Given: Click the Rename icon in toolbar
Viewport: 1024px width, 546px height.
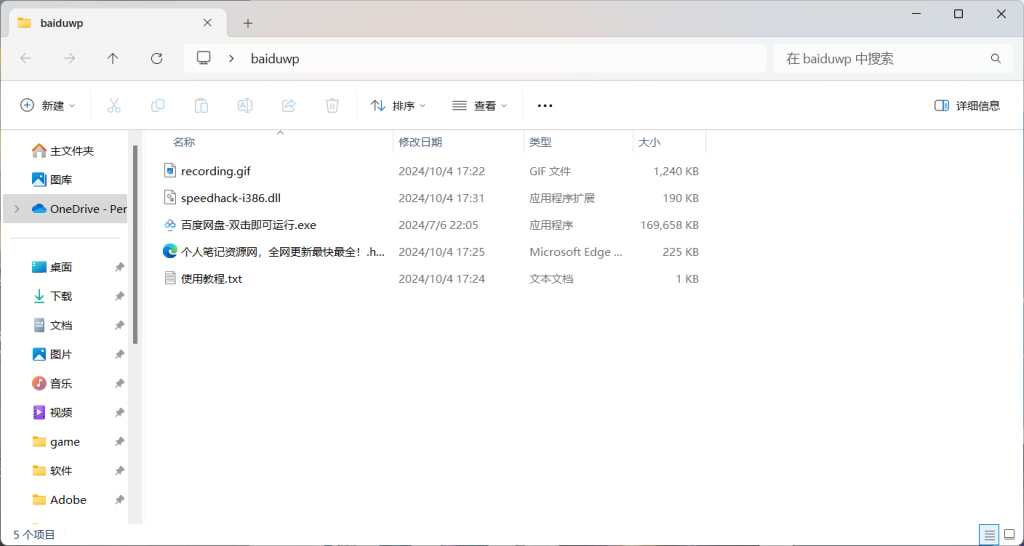Looking at the screenshot, I should coord(245,105).
